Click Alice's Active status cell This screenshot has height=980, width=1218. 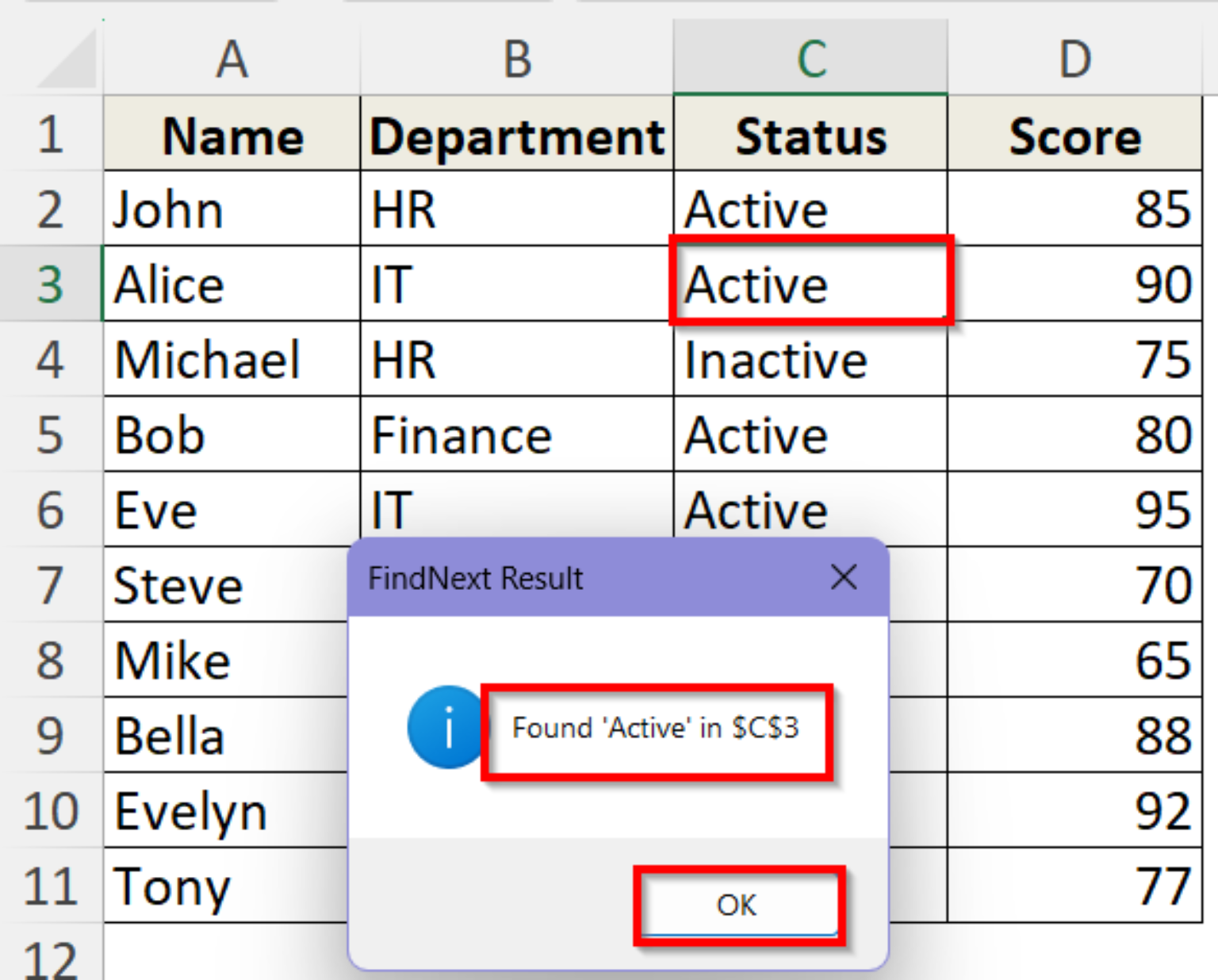[810, 284]
